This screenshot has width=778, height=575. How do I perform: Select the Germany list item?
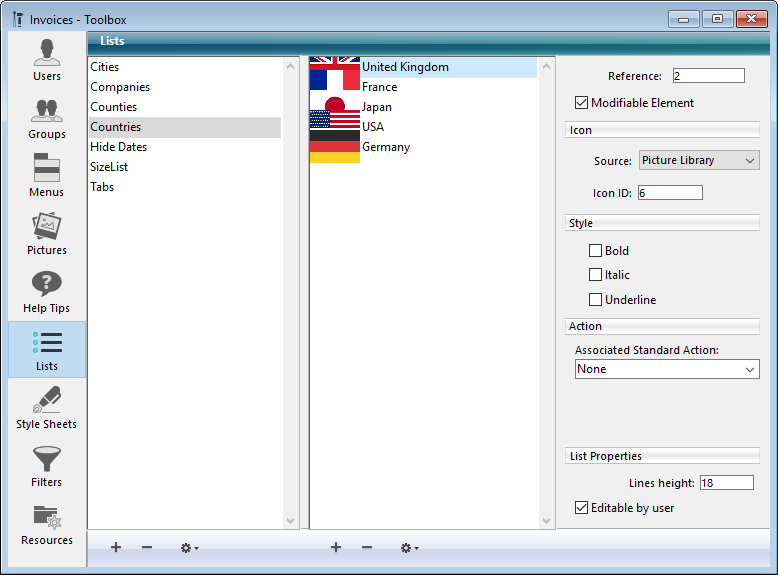point(386,147)
